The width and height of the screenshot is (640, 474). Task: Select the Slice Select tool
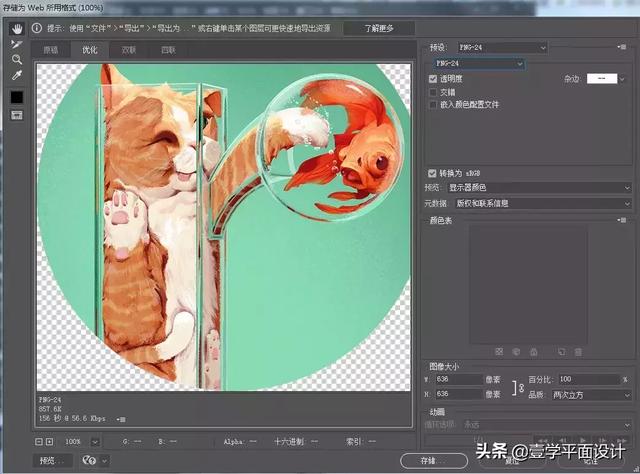click(17, 44)
